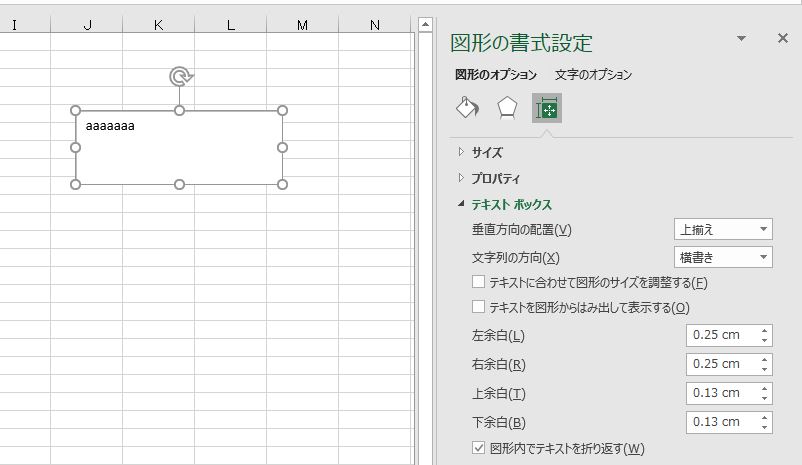Click the 右余白 value field
The image size is (802, 465).
pos(721,364)
